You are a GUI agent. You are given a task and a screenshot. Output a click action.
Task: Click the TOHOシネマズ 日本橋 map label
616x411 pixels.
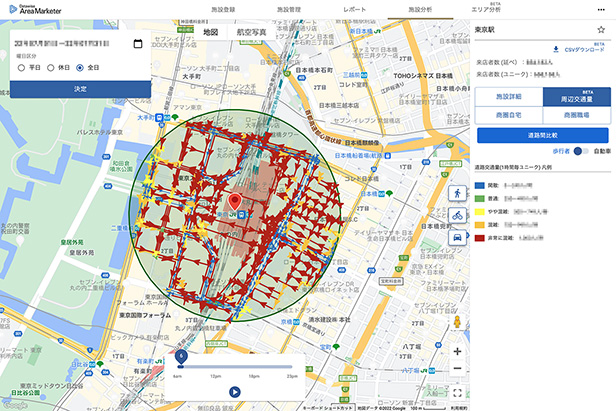pyautogui.click(x=423, y=76)
